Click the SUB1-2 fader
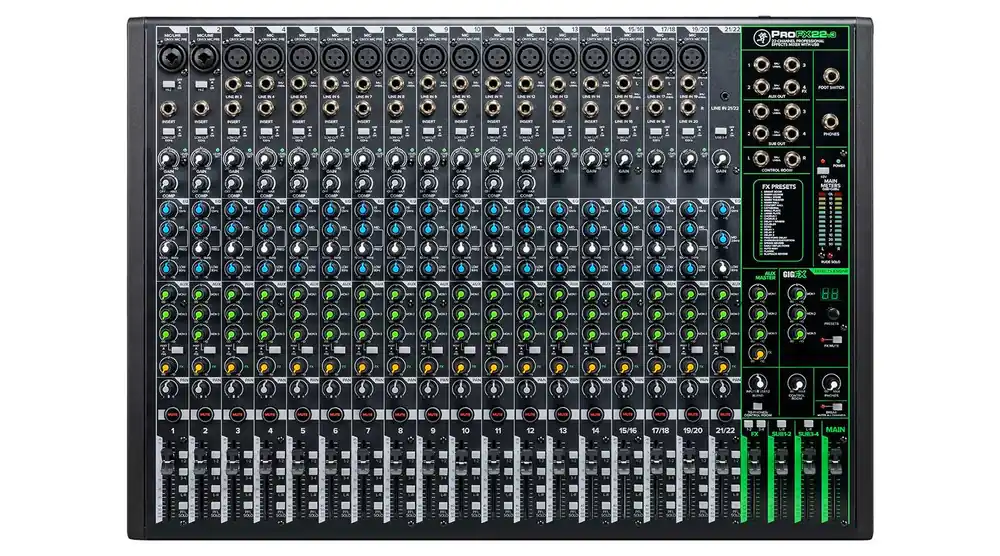 [x=781, y=460]
